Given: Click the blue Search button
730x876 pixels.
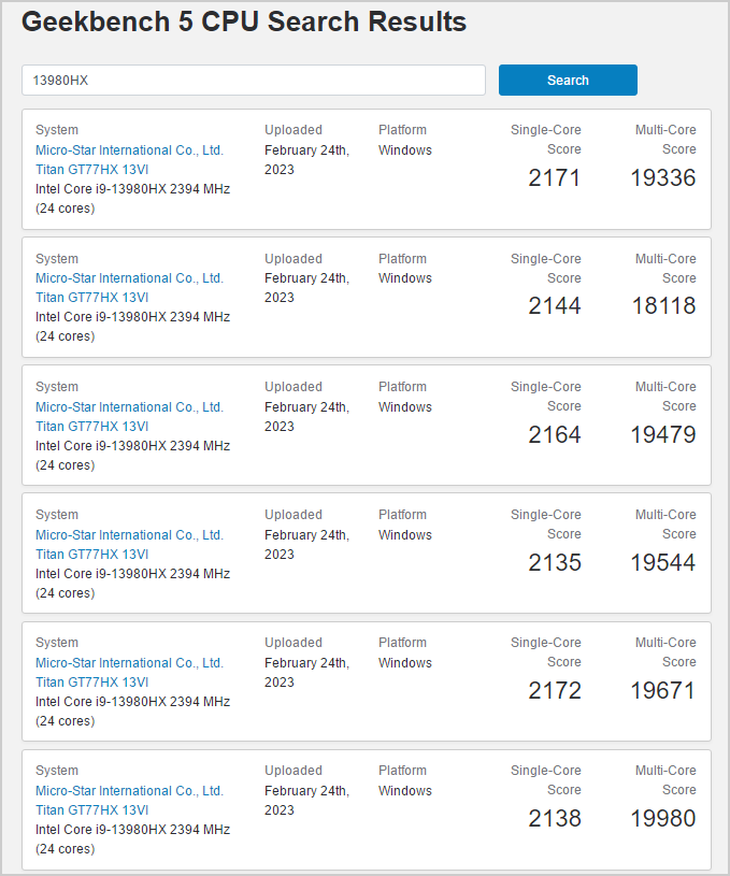Looking at the screenshot, I should [x=567, y=80].
